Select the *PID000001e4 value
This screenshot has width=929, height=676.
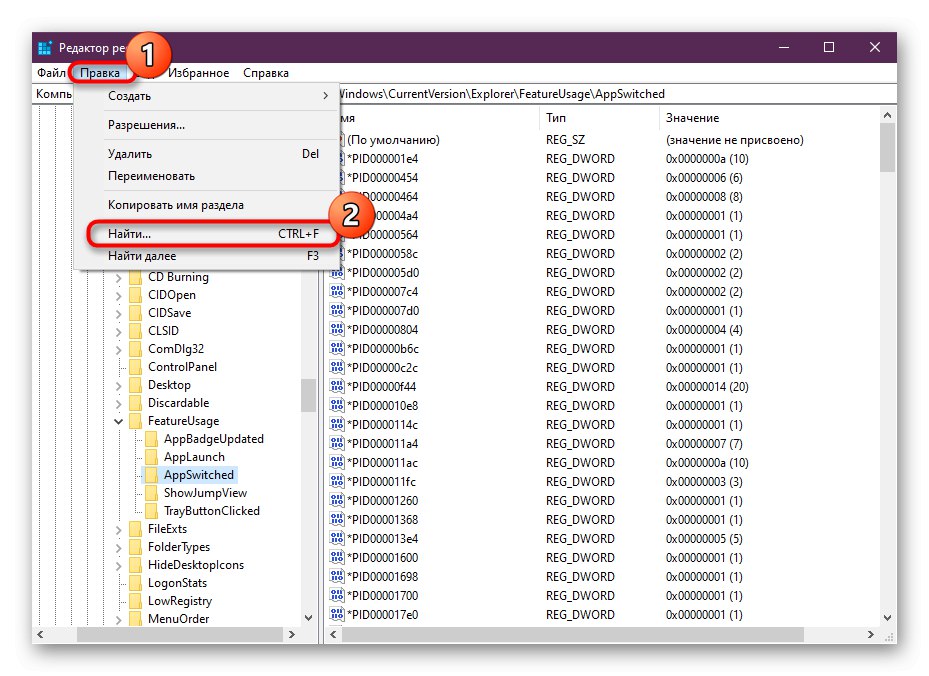click(383, 159)
